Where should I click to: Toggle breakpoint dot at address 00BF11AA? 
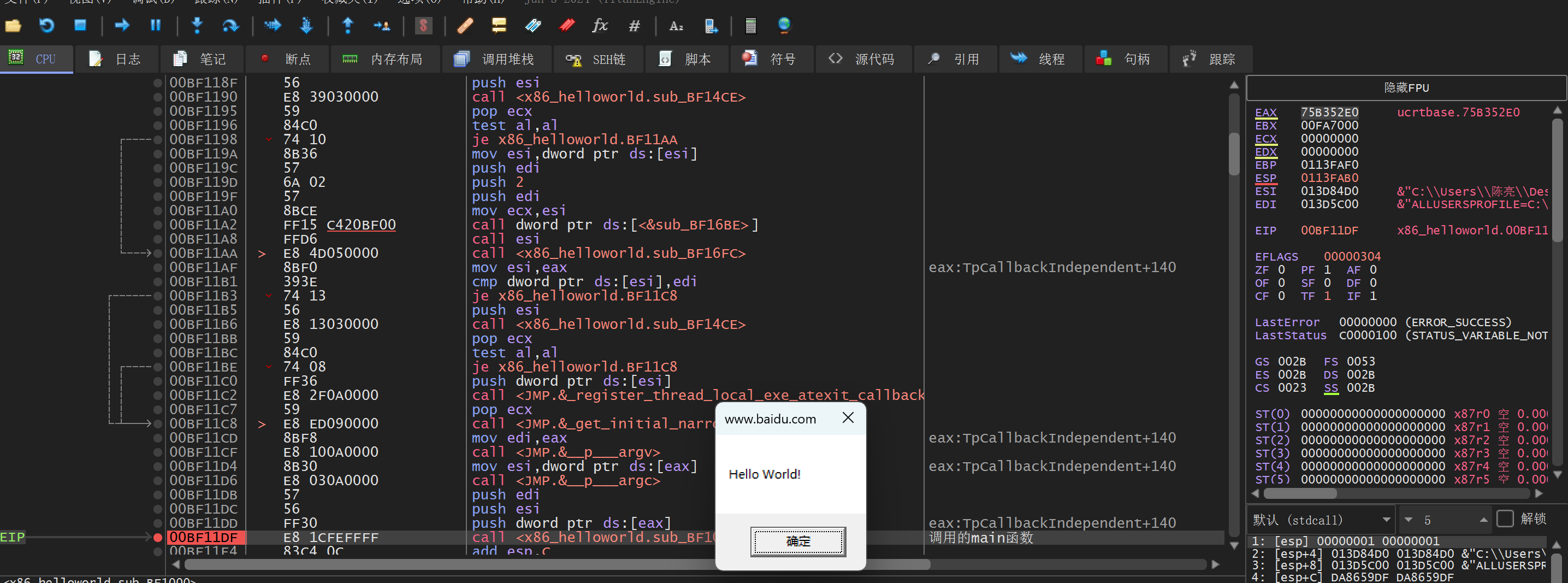coord(158,254)
